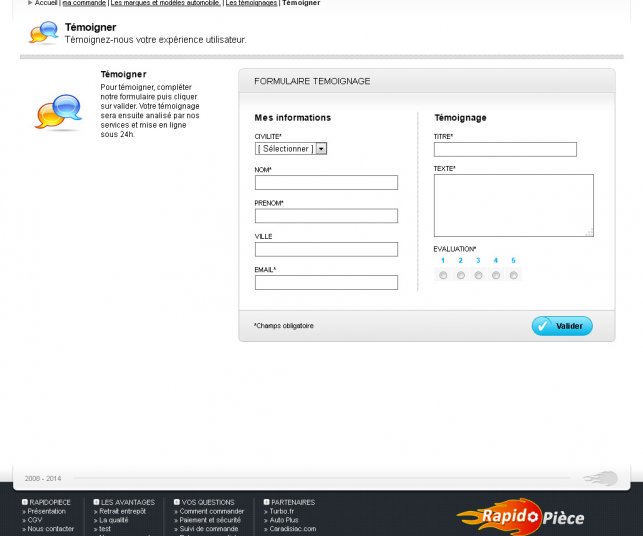
Task: Click the bullet icon next to VOS QUESTIONS
Action: coord(177,502)
